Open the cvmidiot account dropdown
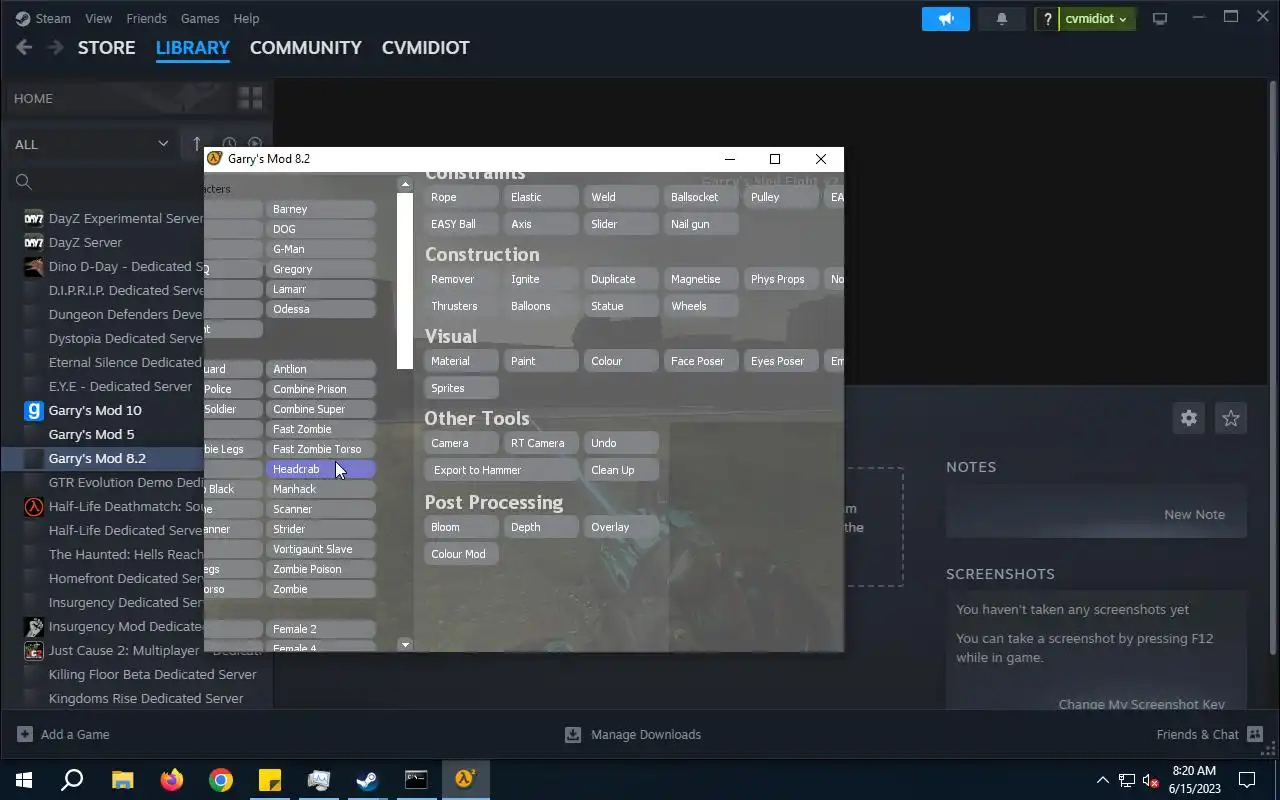 [x=1096, y=19]
